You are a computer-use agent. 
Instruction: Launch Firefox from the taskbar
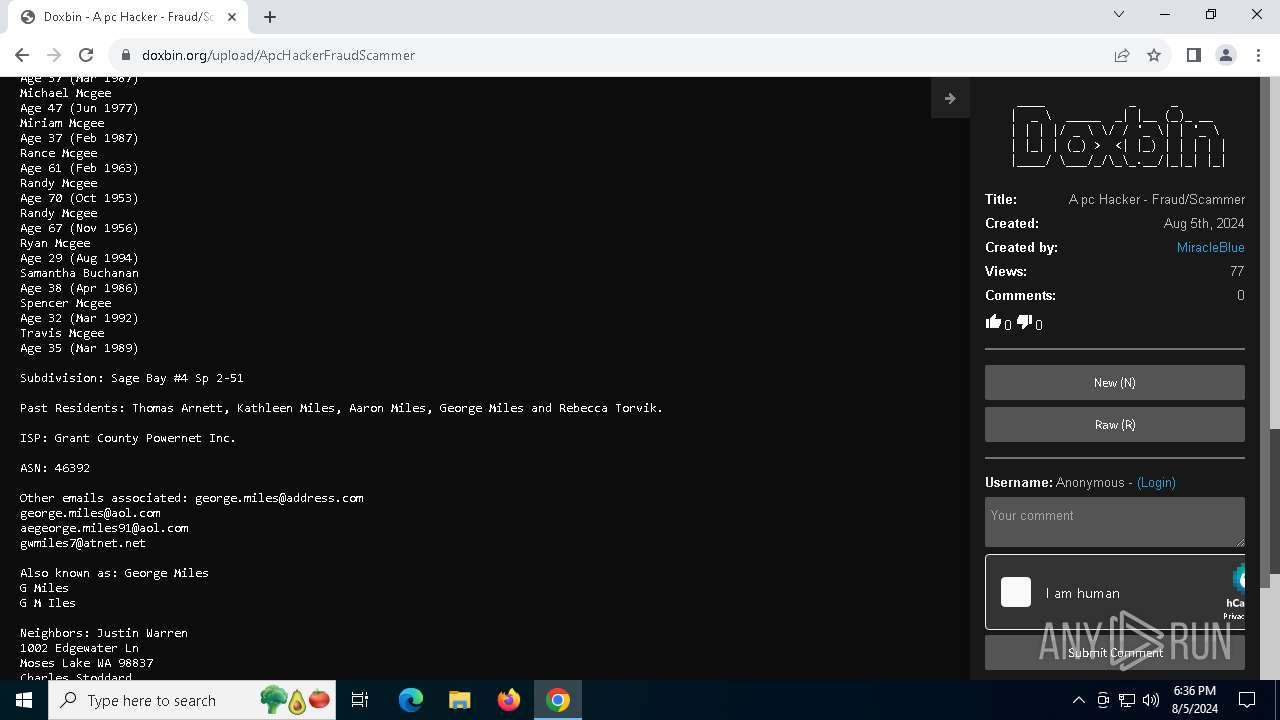point(509,700)
